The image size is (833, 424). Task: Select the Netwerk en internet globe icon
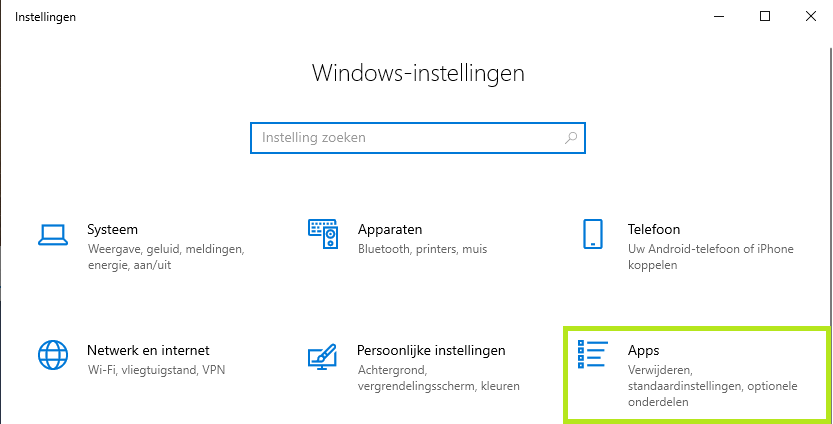pyautogui.click(x=53, y=355)
